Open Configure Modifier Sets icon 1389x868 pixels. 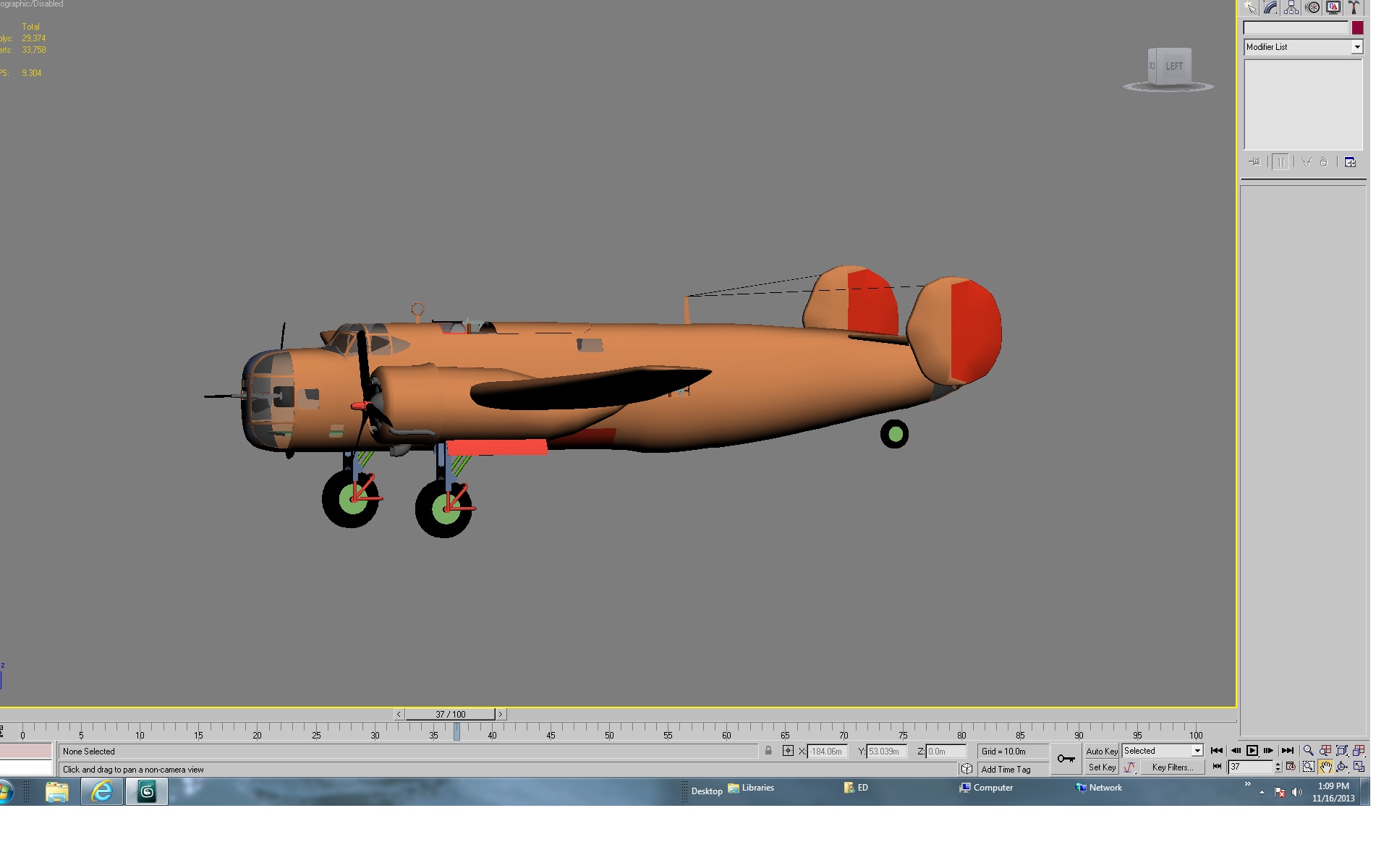click(1350, 162)
